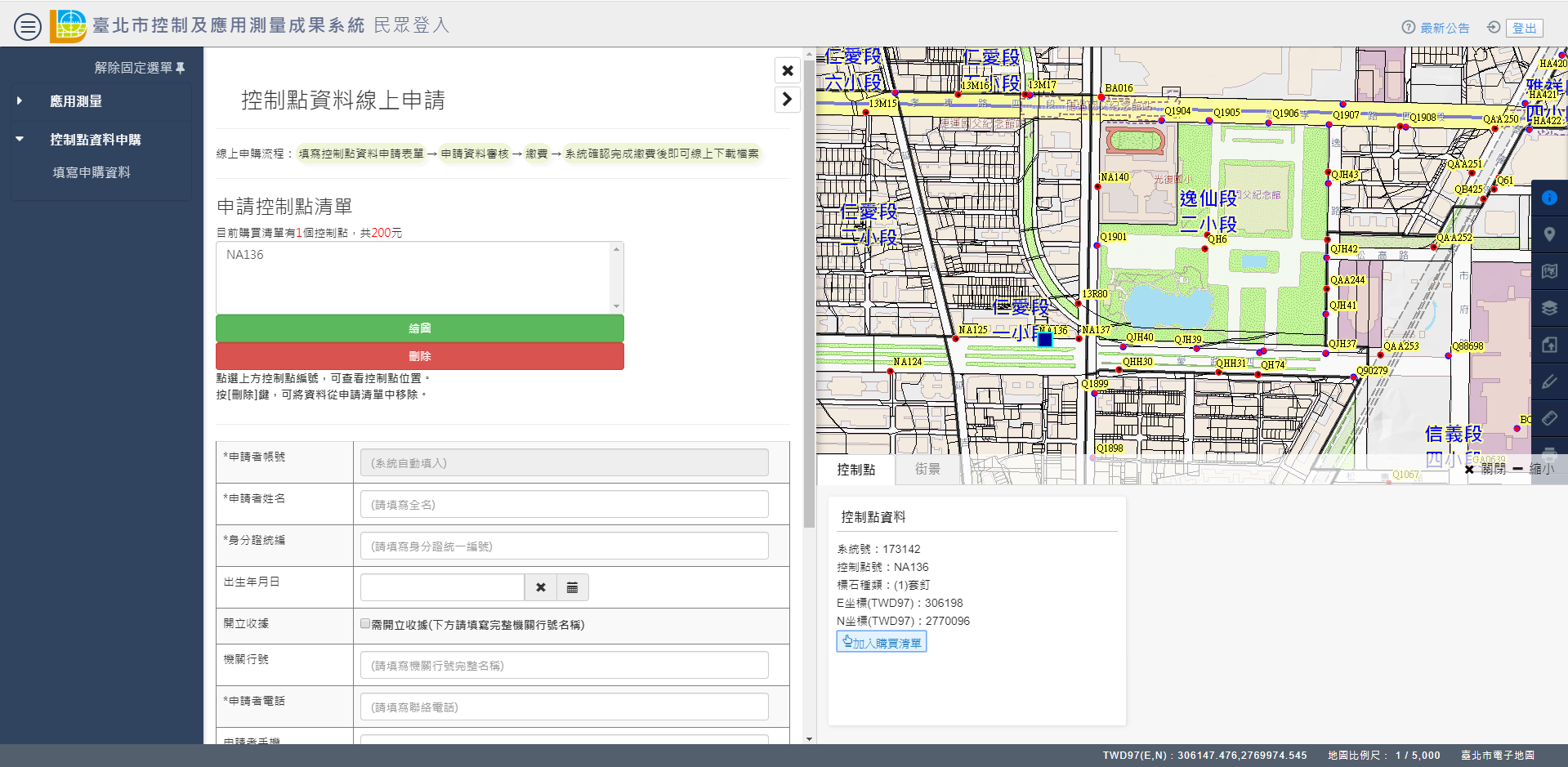Screen dimensions: 1568x767
Task: Select the pencil draw tool
Action: (1548, 381)
